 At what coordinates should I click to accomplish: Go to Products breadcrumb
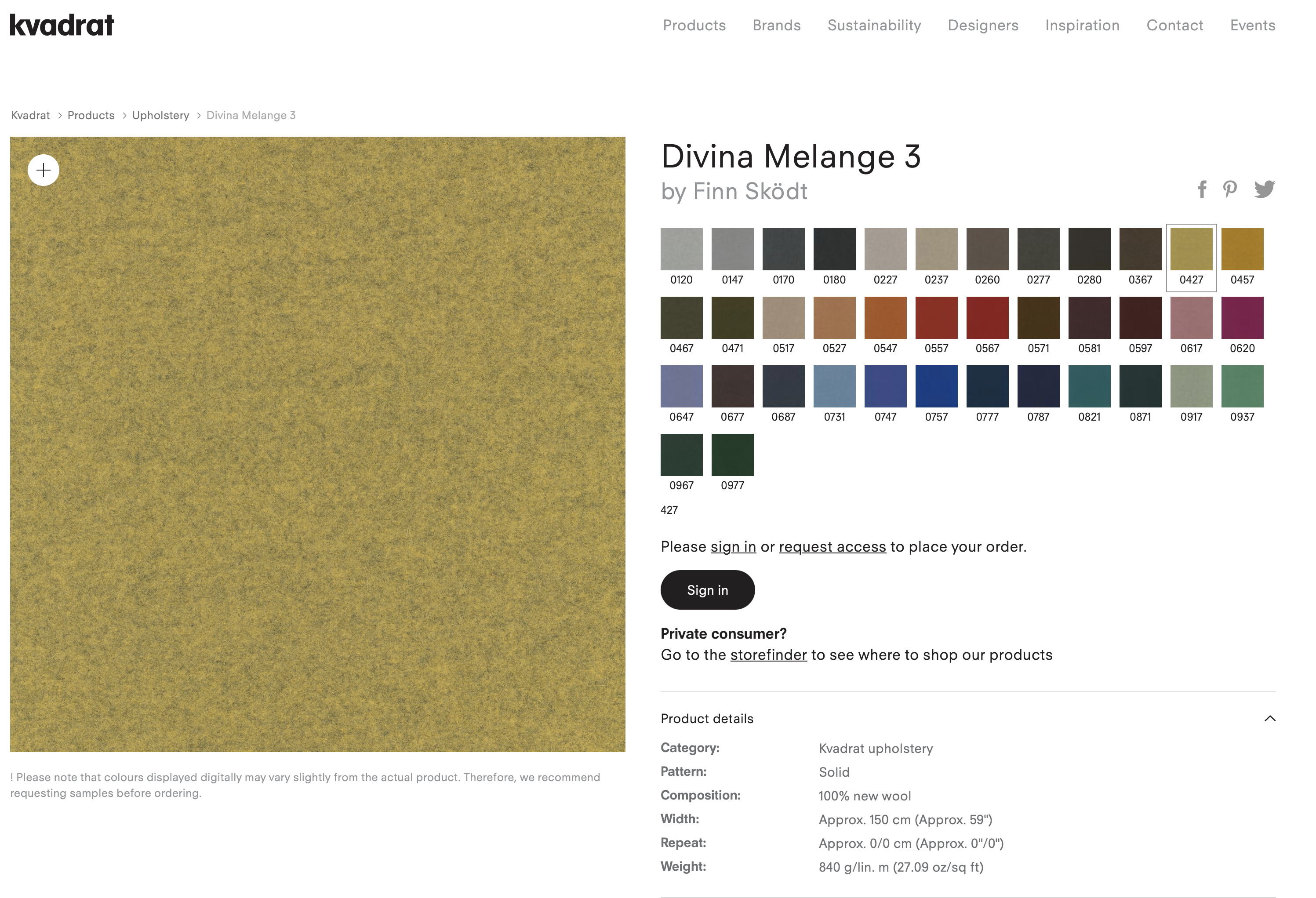click(x=91, y=115)
